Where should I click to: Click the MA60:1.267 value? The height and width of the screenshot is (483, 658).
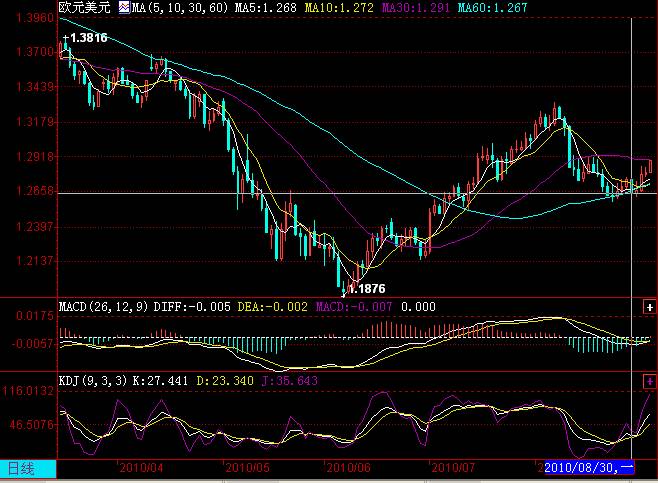[492, 8]
